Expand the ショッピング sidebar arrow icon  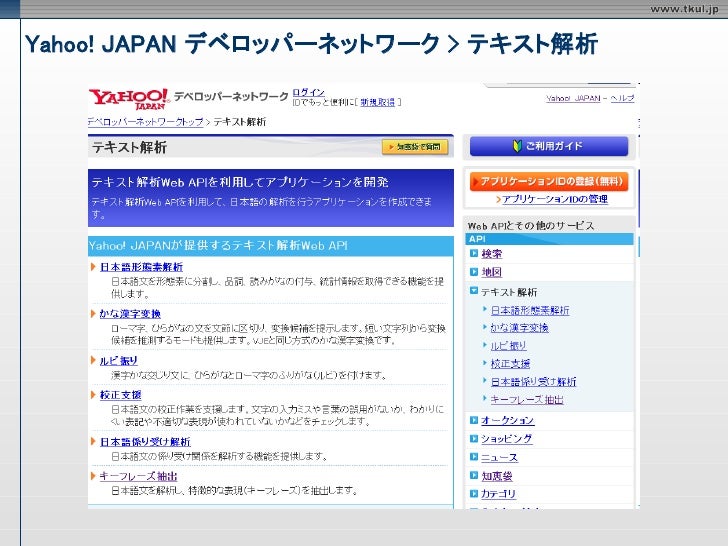[x=474, y=438]
